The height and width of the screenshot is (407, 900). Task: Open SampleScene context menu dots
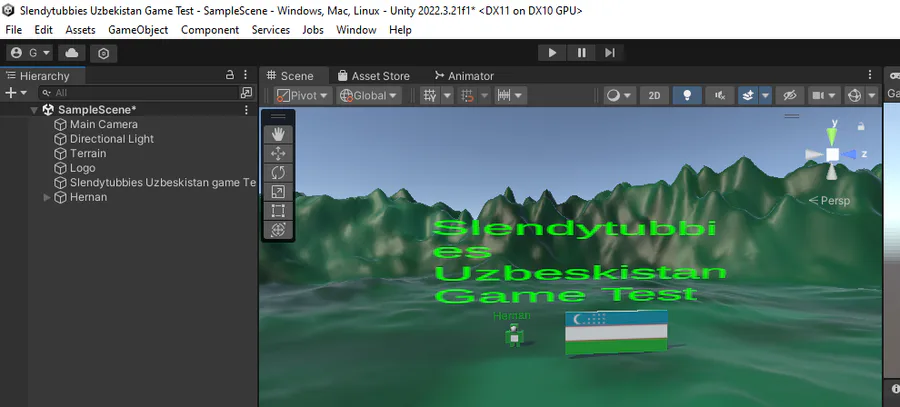tap(246, 110)
